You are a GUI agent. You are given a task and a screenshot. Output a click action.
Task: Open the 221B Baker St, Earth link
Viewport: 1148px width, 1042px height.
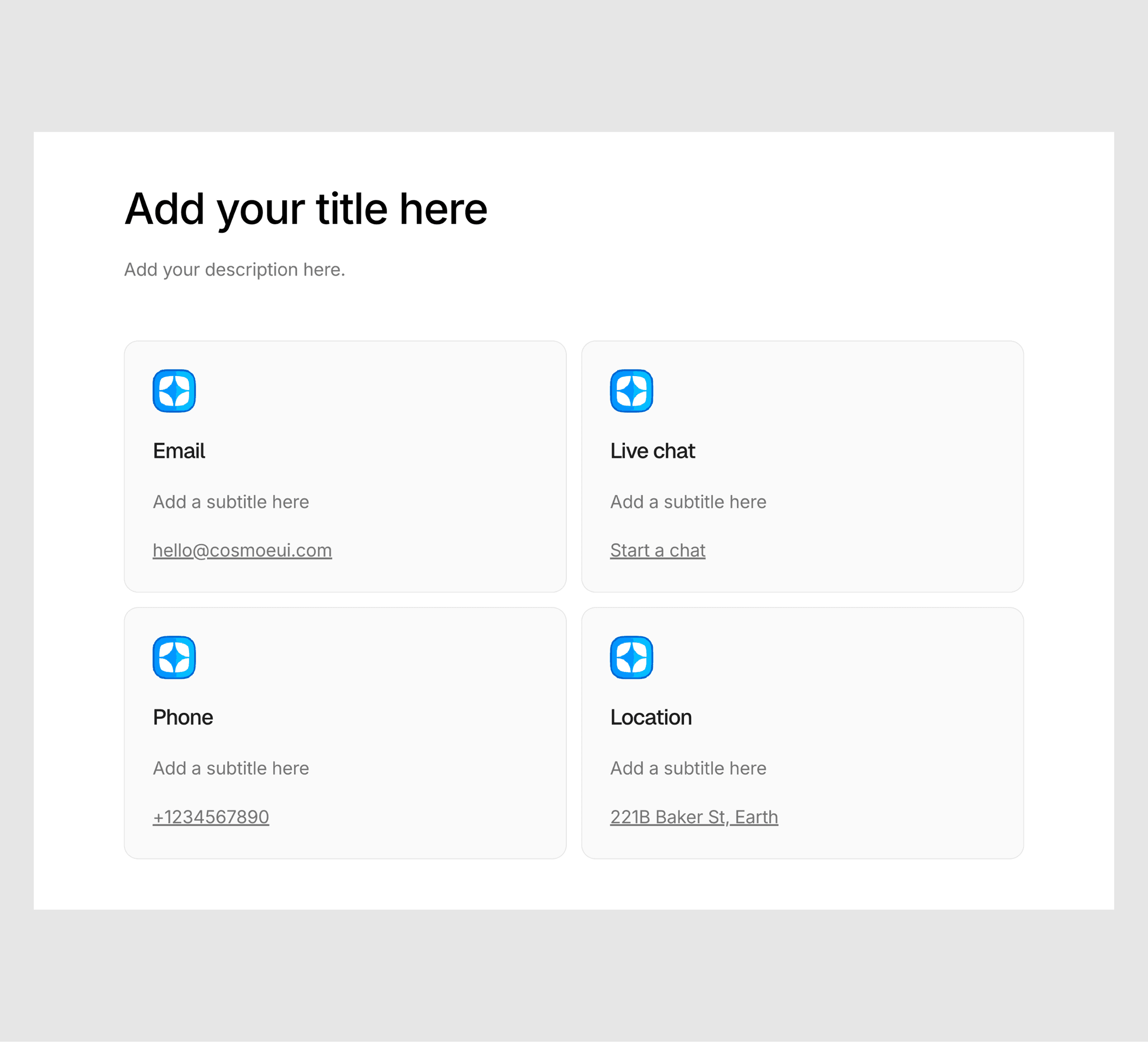(693, 817)
